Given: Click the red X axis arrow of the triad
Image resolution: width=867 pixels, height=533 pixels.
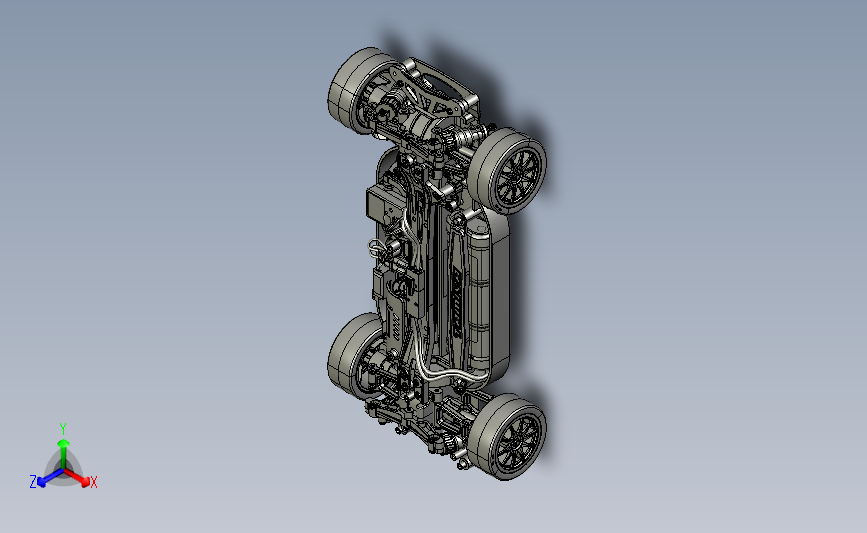Looking at the screenshot, I should [x=76, y=478].
